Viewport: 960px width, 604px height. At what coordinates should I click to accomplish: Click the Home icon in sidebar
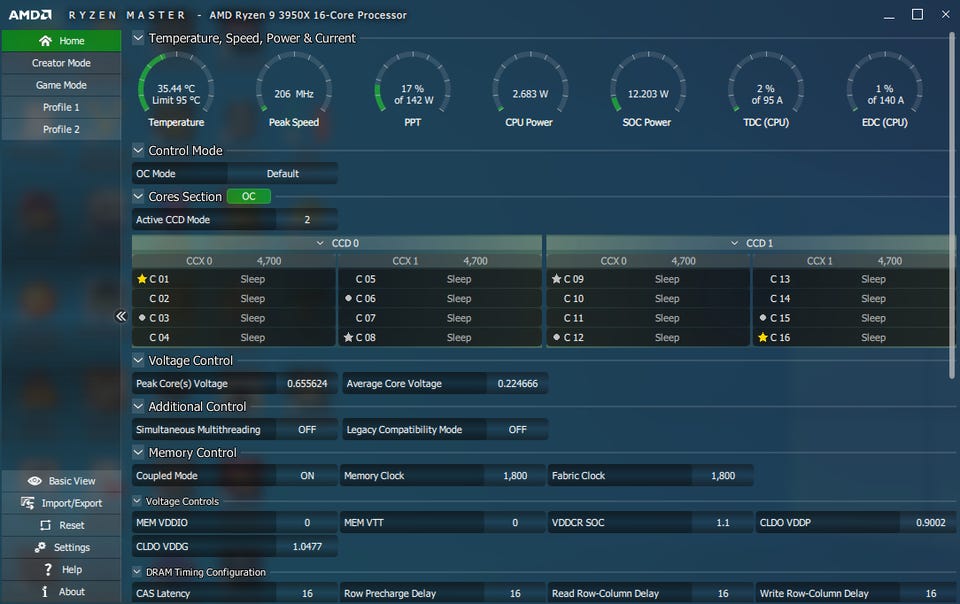coord(45,41)
